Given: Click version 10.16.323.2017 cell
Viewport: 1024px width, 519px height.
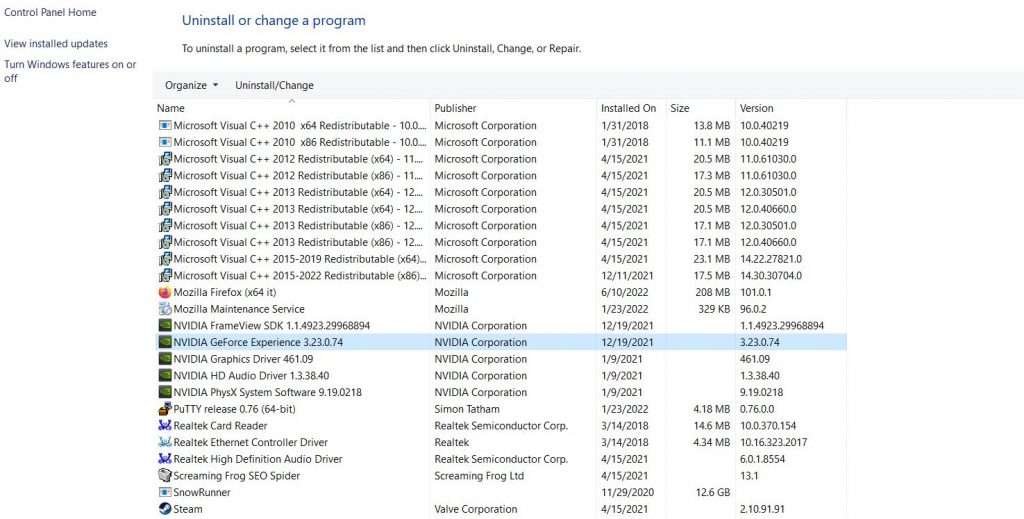Looking at the screenshot, I should pyautogui.click(x=773, y=443).
